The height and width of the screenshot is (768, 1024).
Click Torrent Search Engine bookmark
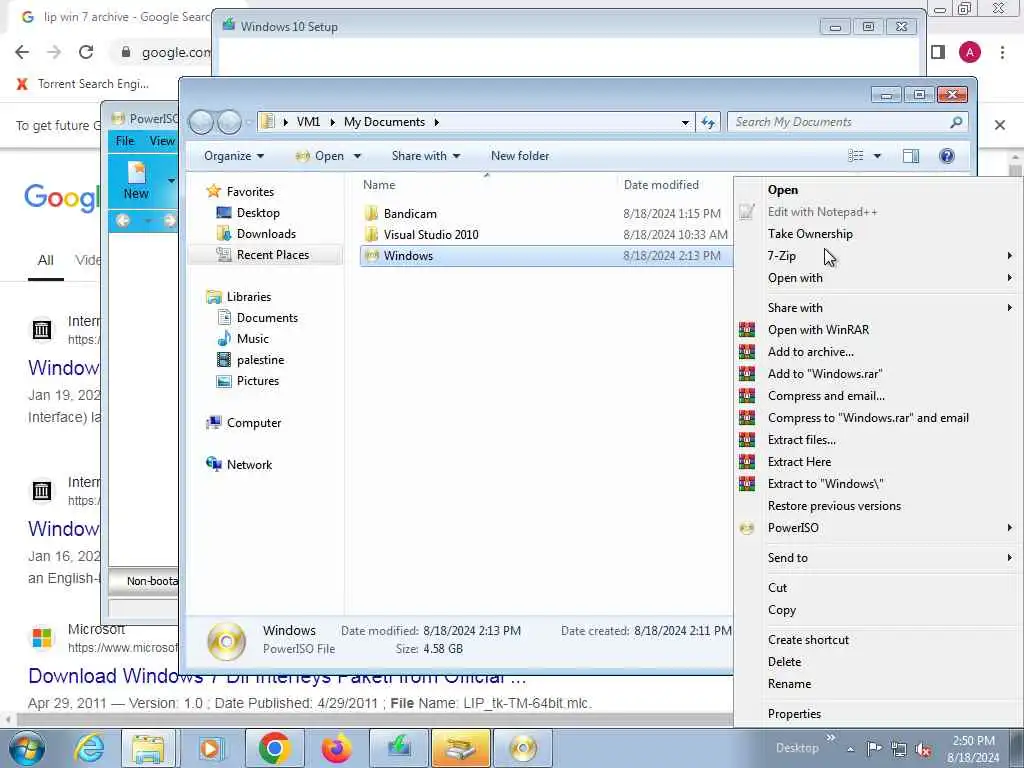click(82, 84)
